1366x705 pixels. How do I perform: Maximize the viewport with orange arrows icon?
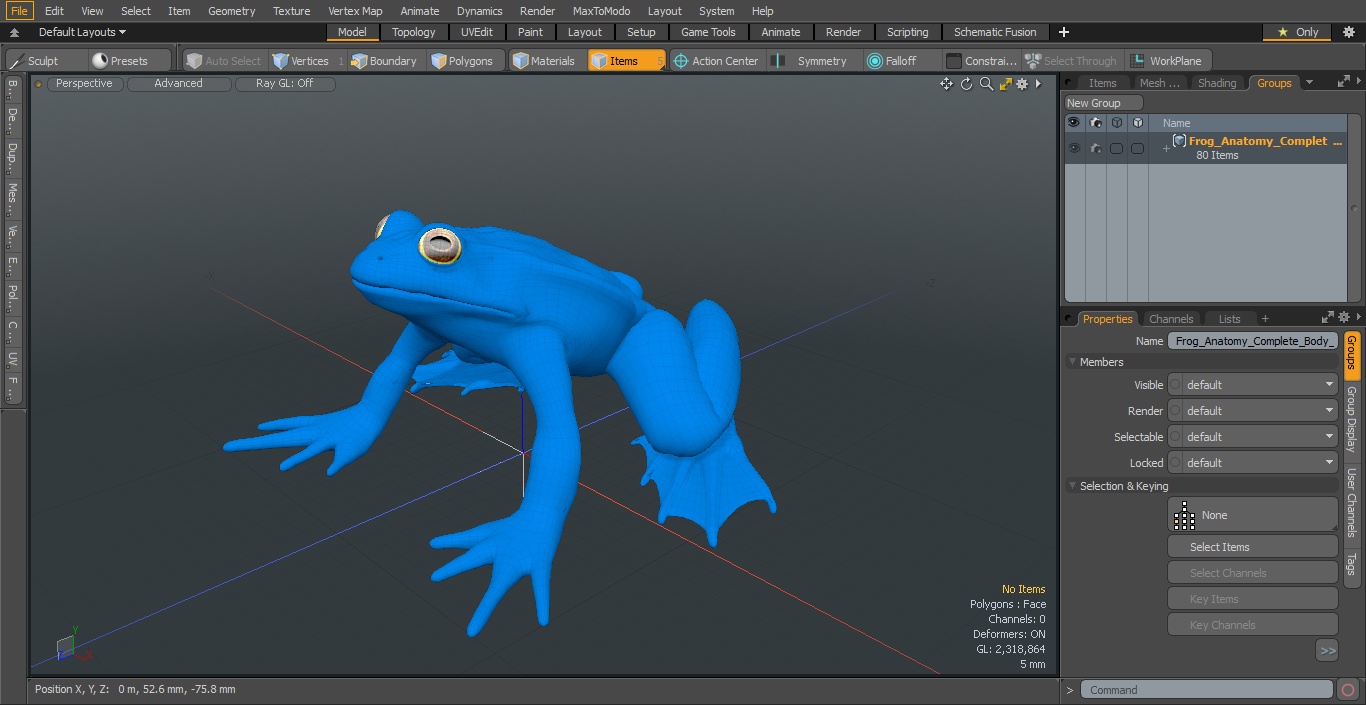point(1005,84)
